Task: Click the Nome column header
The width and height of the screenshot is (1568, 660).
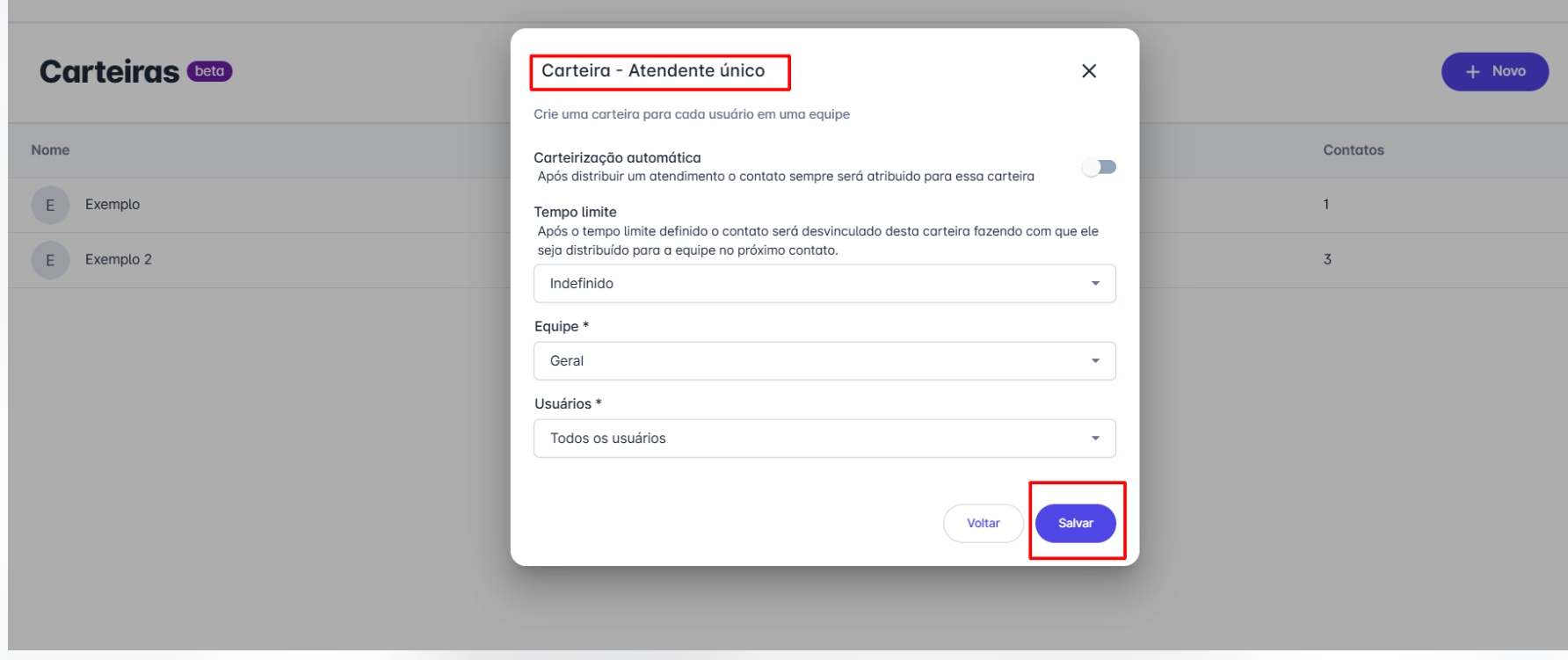Action: 50,150
